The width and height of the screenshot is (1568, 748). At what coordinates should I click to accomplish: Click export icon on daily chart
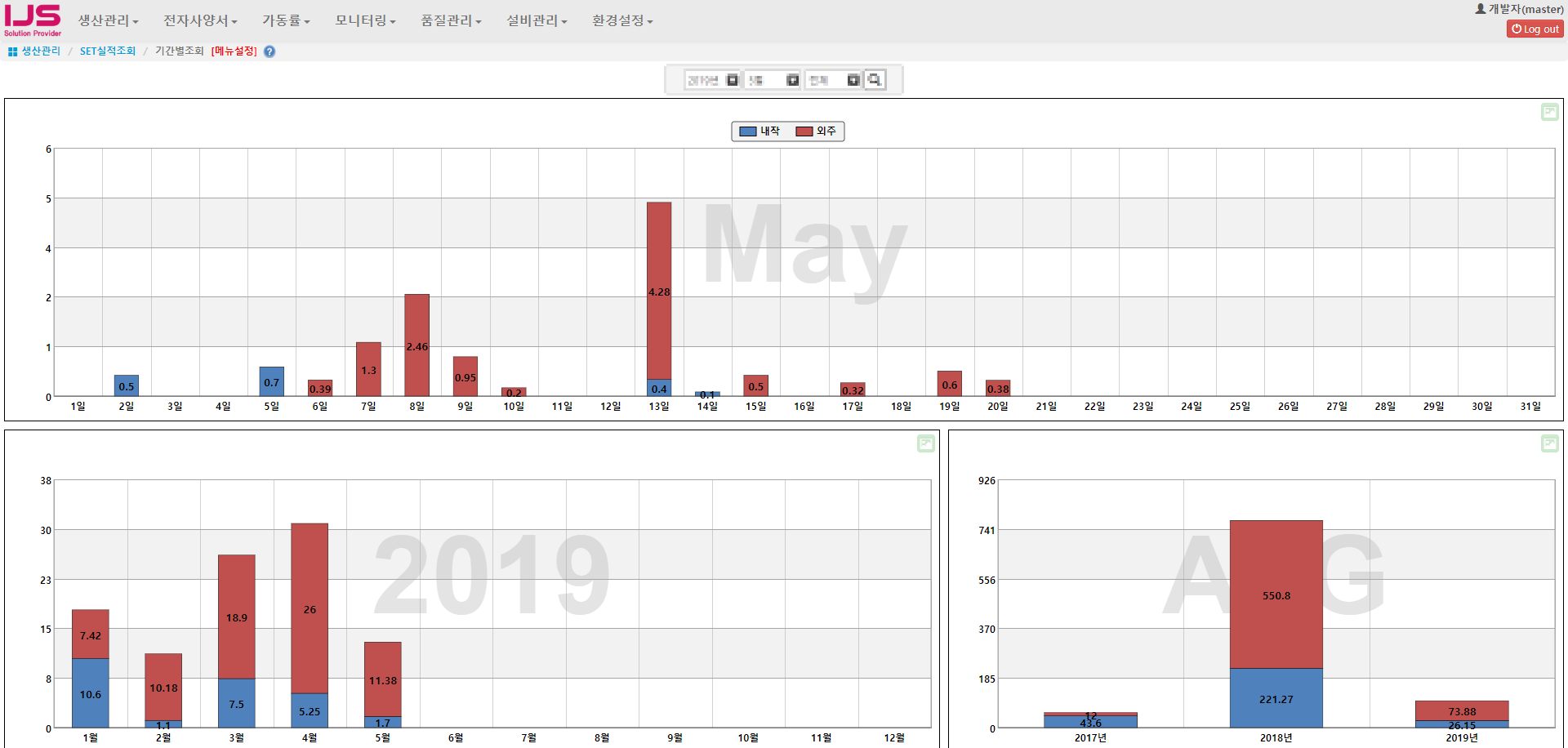[1549, 112]
